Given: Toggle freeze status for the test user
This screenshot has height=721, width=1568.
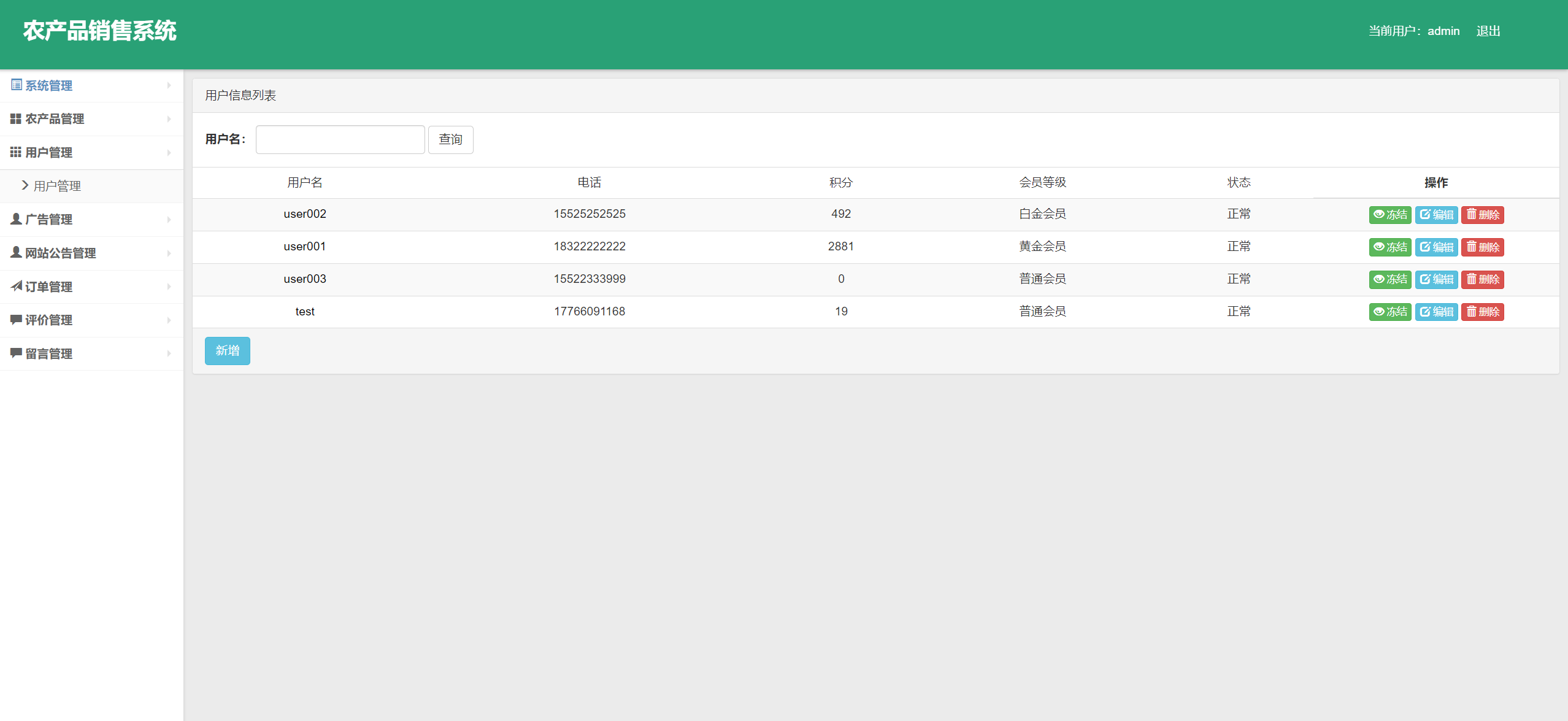Looking at the screenshot, I should coord(1390,312).
